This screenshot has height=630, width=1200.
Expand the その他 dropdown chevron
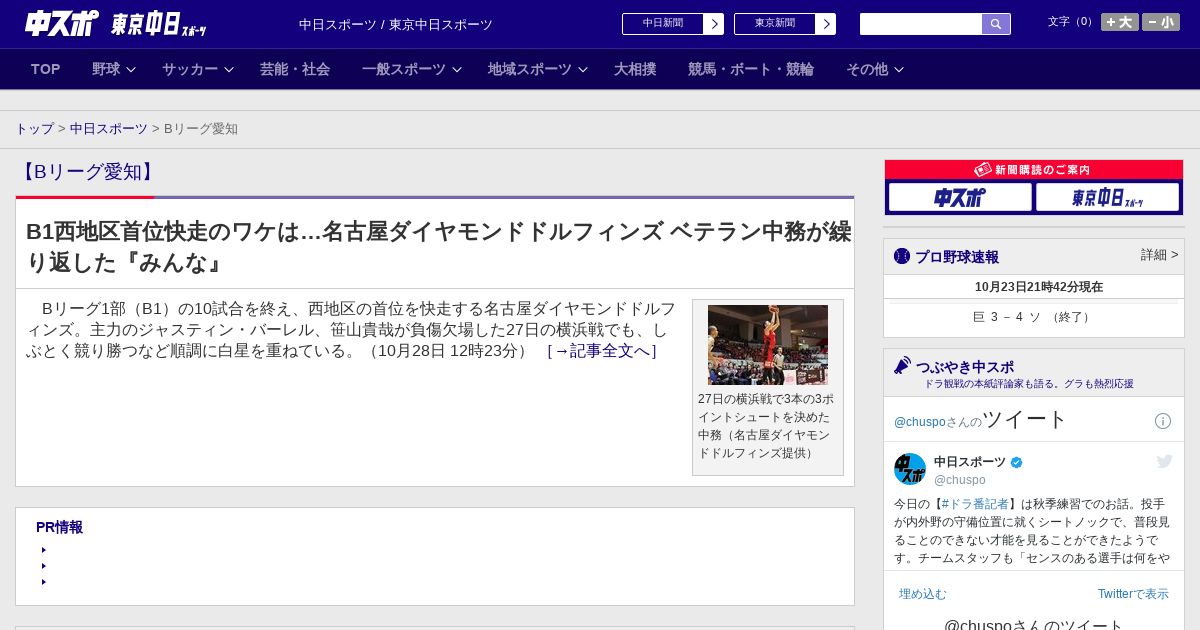(899, 70)
